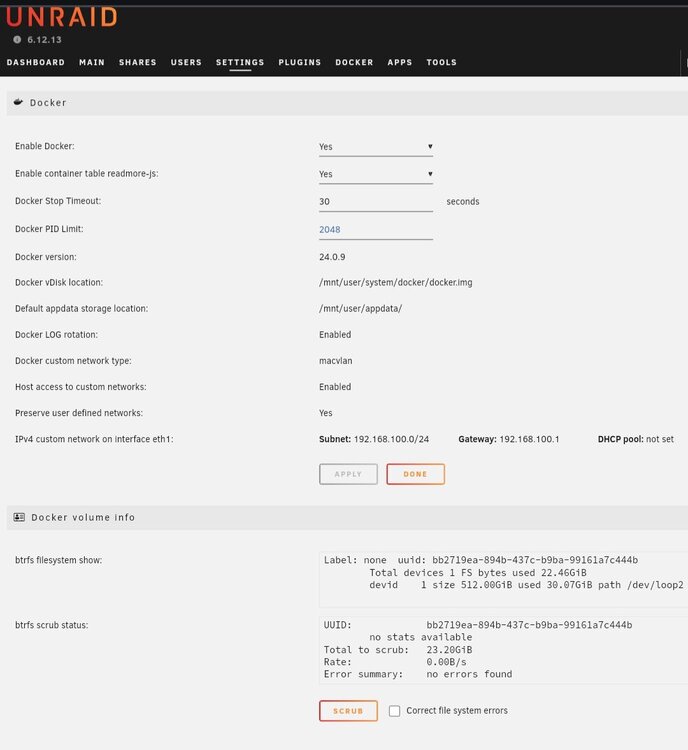The width and height of the screenshot is (688, 750).
Task: Click the Preserve user defined networks Yes value
Action: (325, 413)
